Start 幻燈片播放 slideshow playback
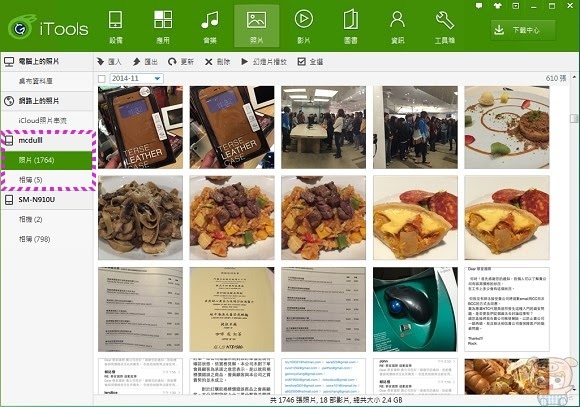 tap(264, 61)
